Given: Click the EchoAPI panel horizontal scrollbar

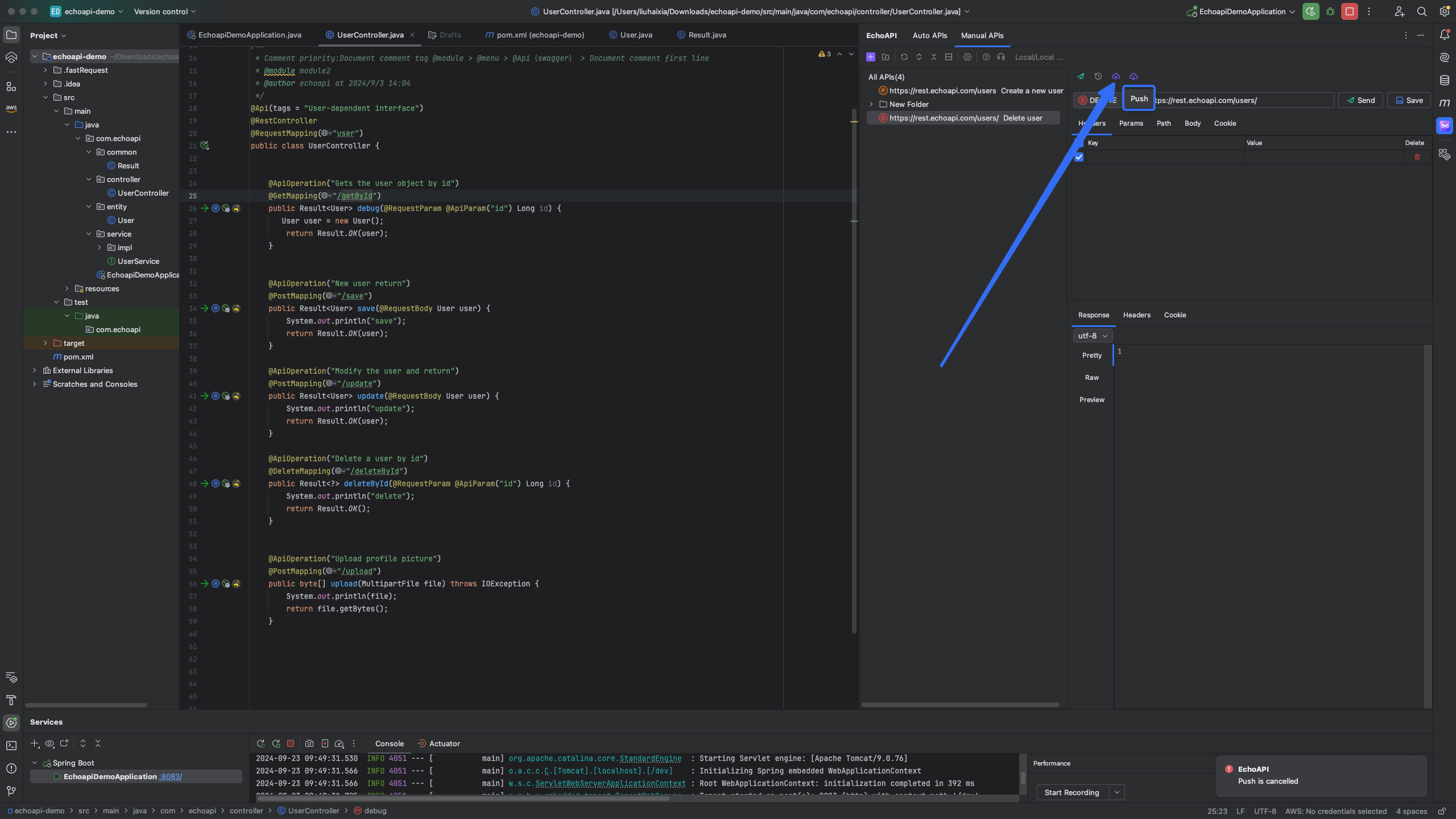Looking at the screenshot, I should pos(960,705).
